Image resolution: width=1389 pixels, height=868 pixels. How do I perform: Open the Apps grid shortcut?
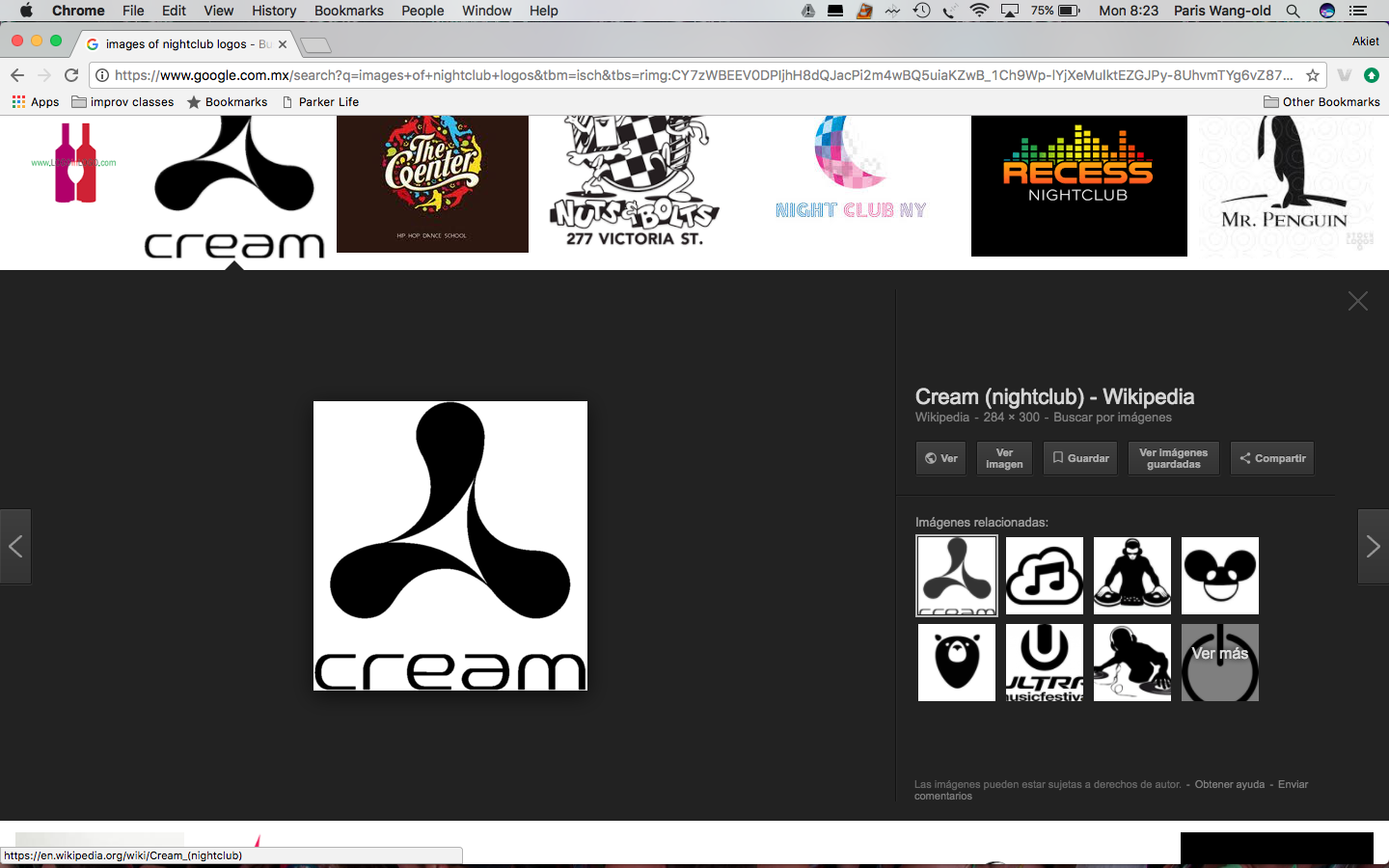tap(36, 102)
